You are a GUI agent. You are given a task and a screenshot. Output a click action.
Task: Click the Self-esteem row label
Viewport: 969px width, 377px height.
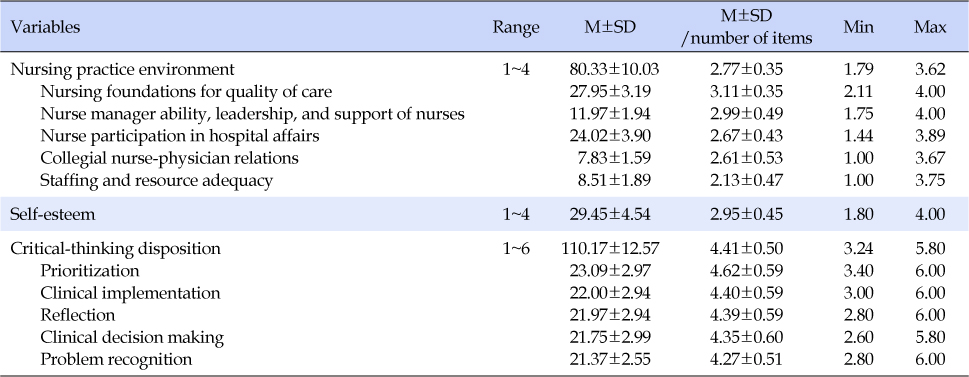coord(51,214)
